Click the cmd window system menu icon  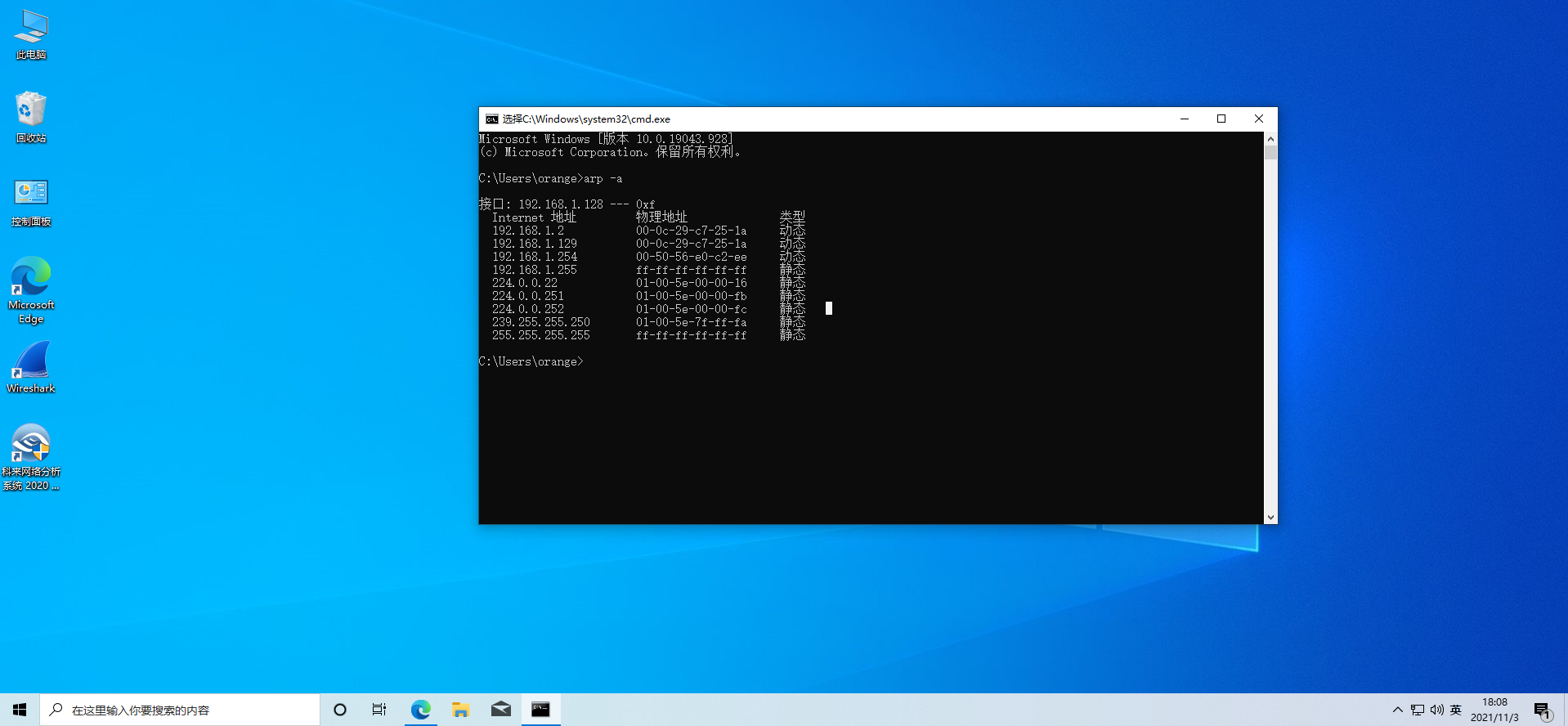[491, 119]
